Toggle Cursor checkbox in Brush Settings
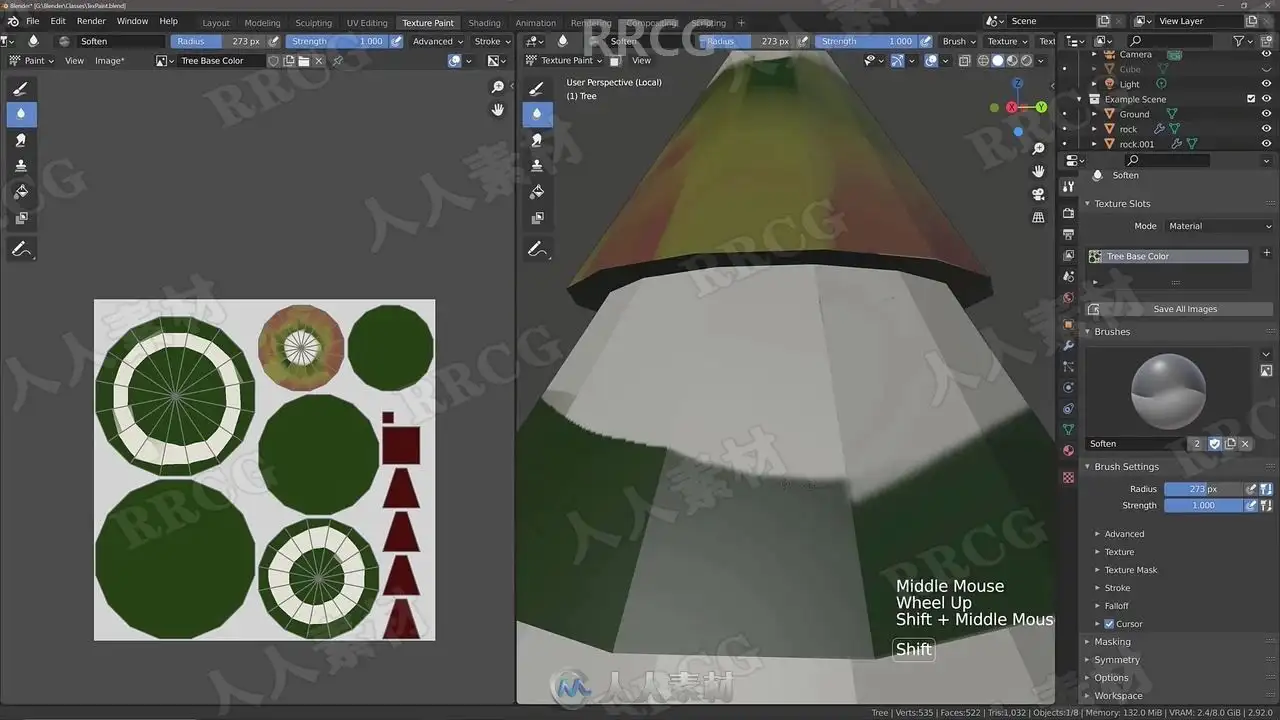Screen dimensions: 1280x720 click(1109, 624)
